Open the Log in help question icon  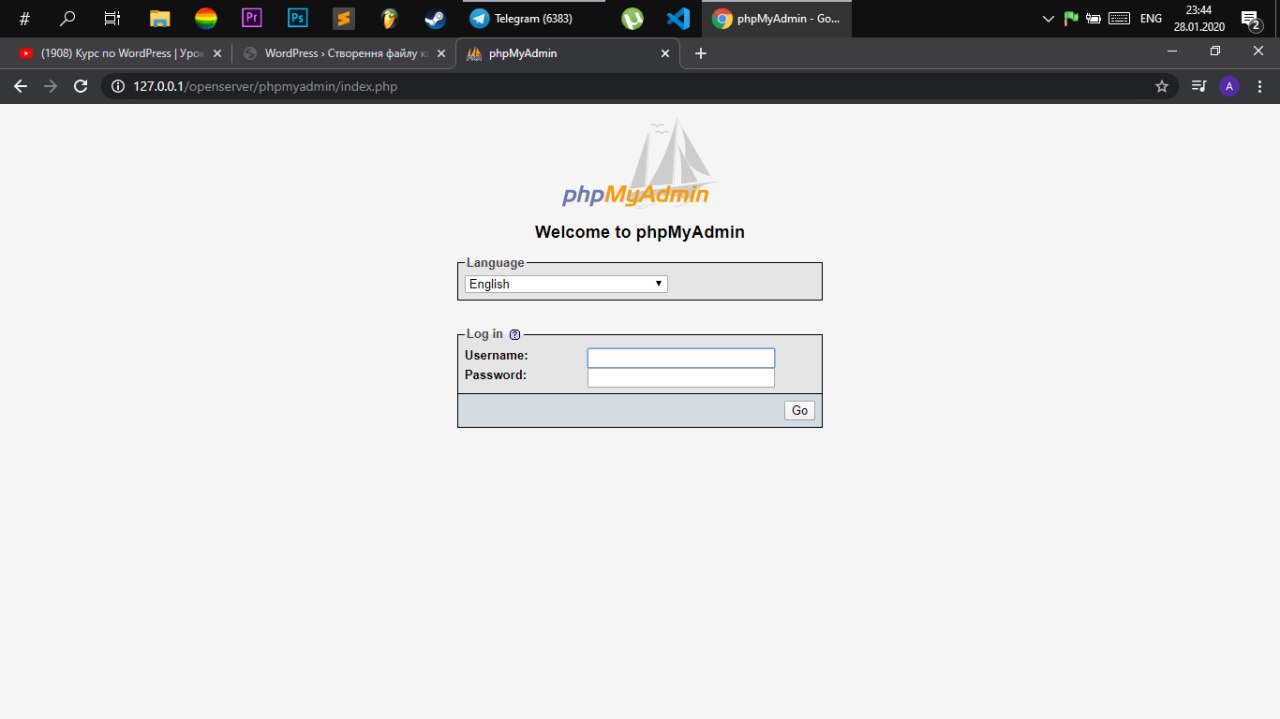(515, 335)
